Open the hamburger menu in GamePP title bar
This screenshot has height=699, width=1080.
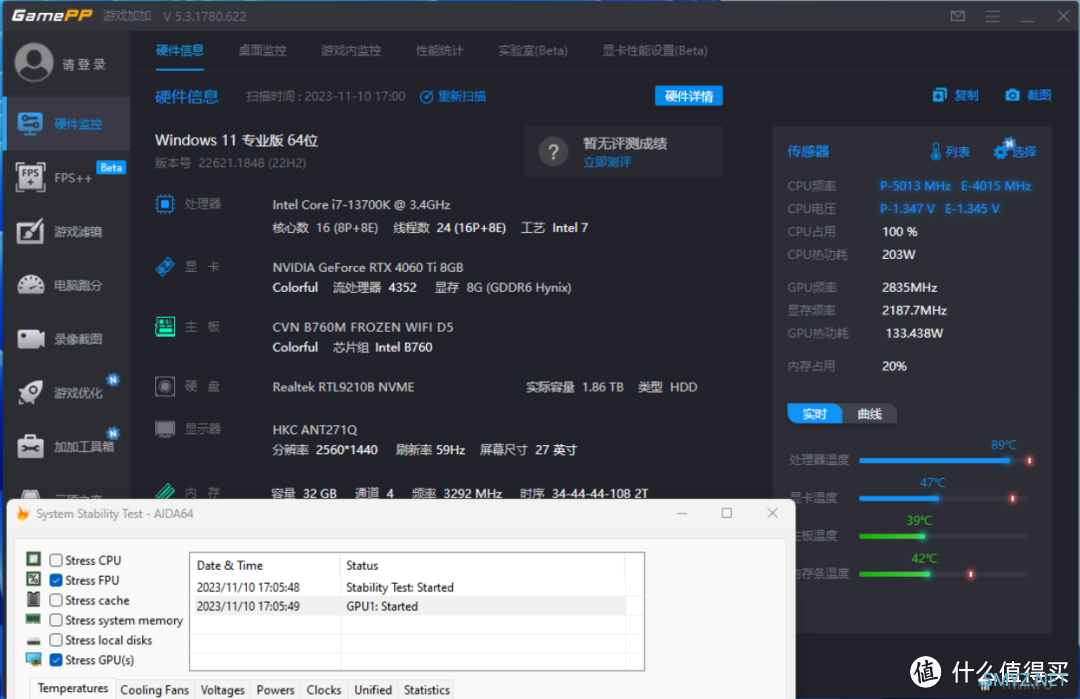click(993, 16)
